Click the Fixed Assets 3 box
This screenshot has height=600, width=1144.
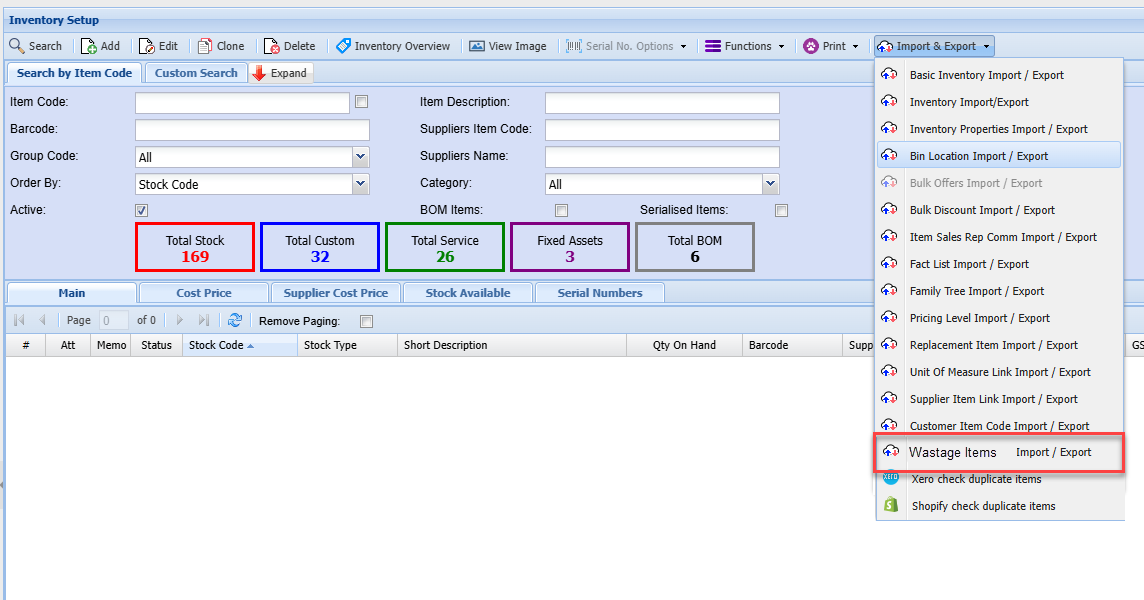coord(570,247)
